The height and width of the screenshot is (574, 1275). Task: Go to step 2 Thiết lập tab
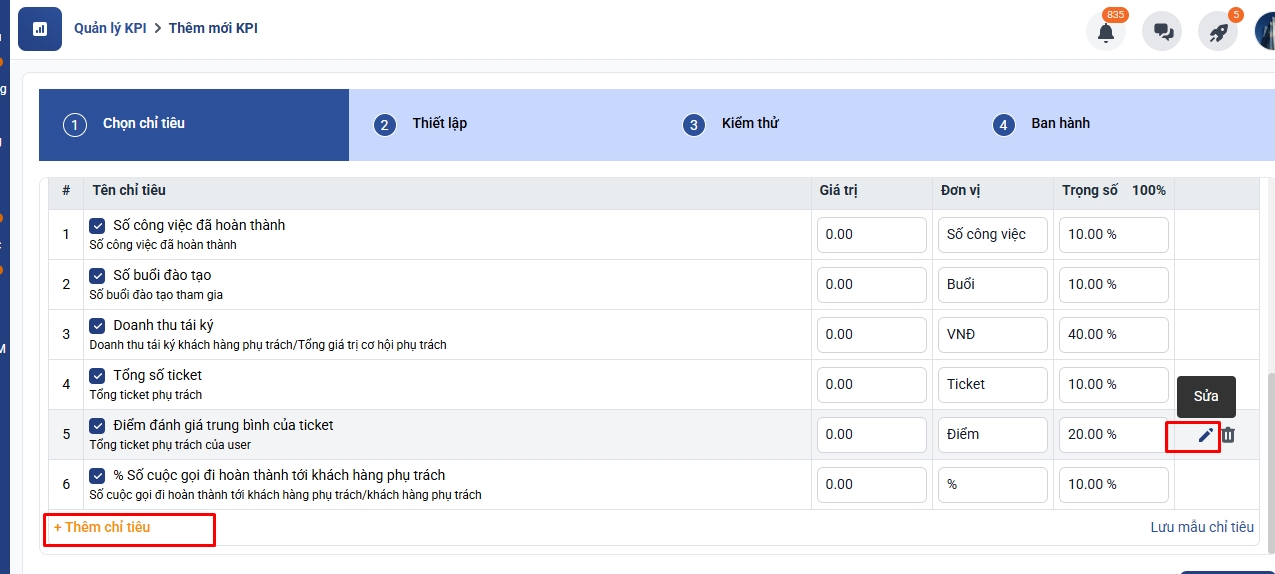[439, 124]
